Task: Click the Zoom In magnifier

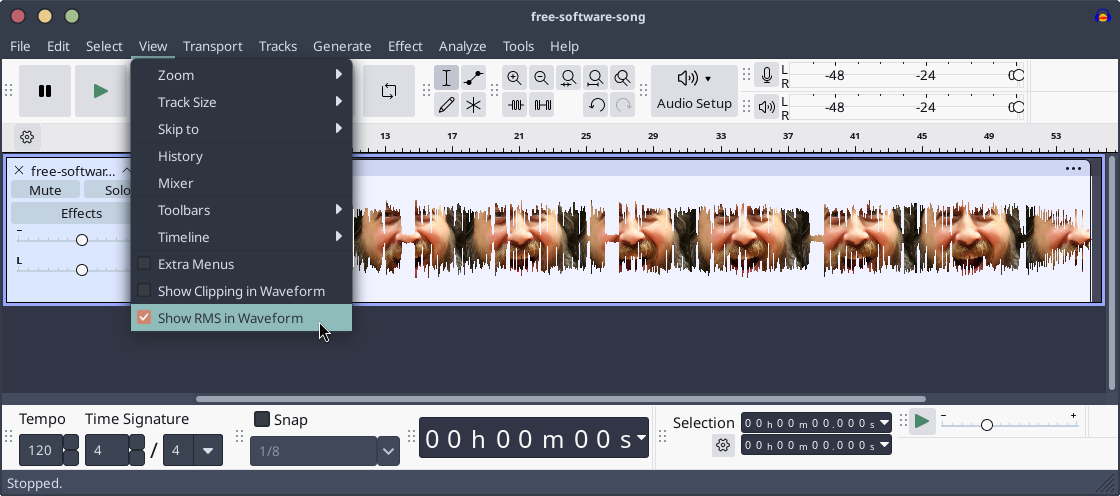Action: coord(514,78)
